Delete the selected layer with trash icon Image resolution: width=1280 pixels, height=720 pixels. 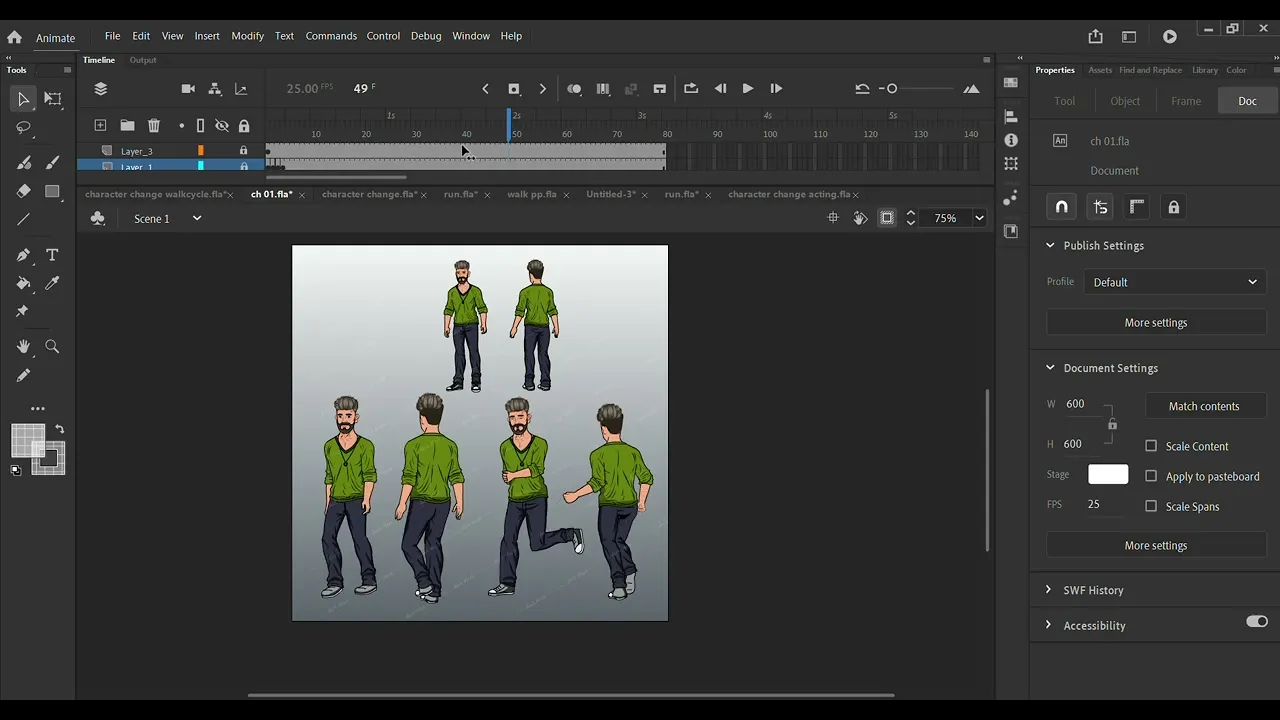154,126
